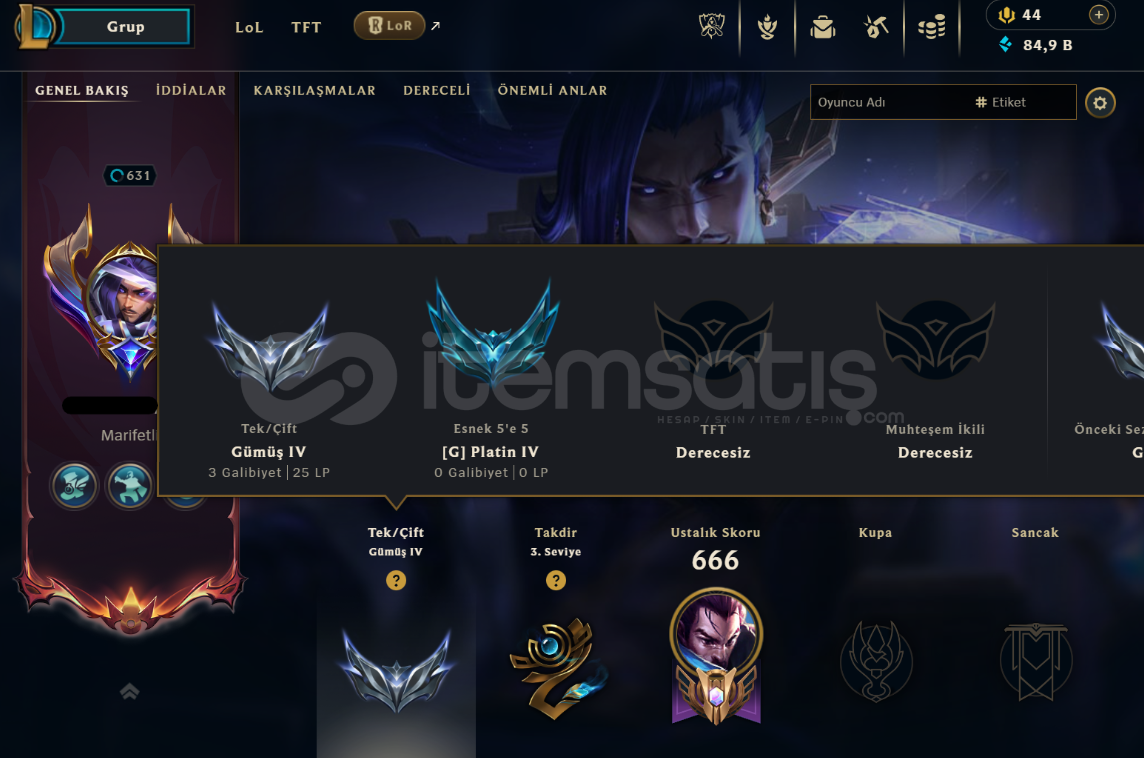
Task: Click the Ustalık Skoru champion mastery portrait
Action: (716, 655)
